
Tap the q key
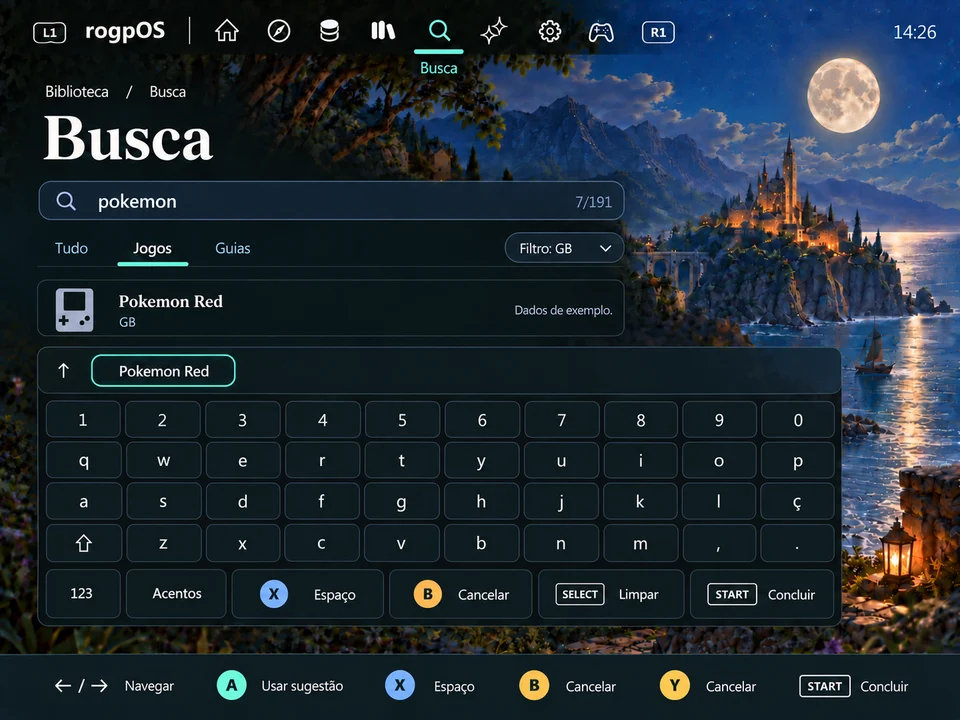(83, 460)
